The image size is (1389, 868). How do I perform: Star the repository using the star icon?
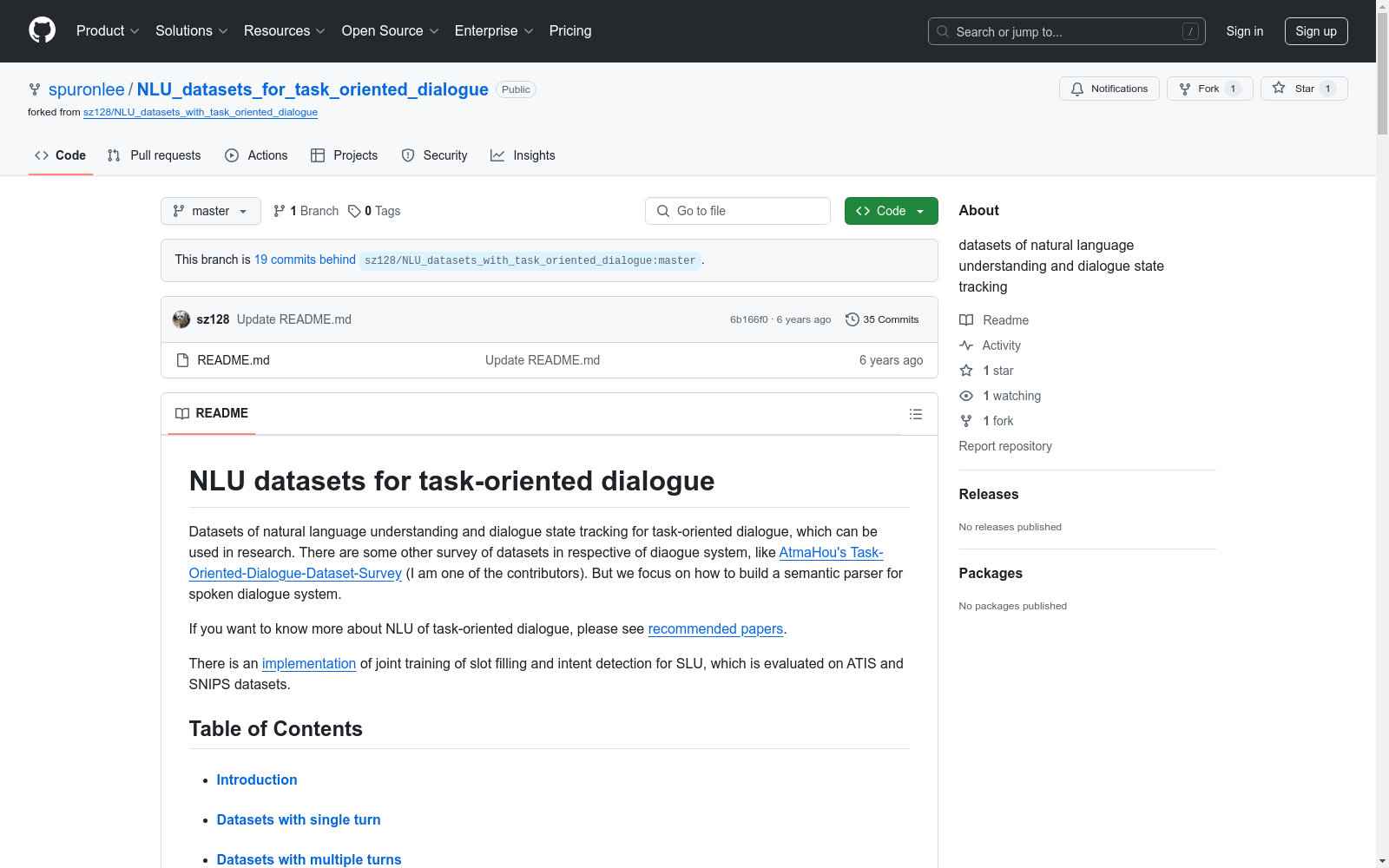click(1279, 88)
